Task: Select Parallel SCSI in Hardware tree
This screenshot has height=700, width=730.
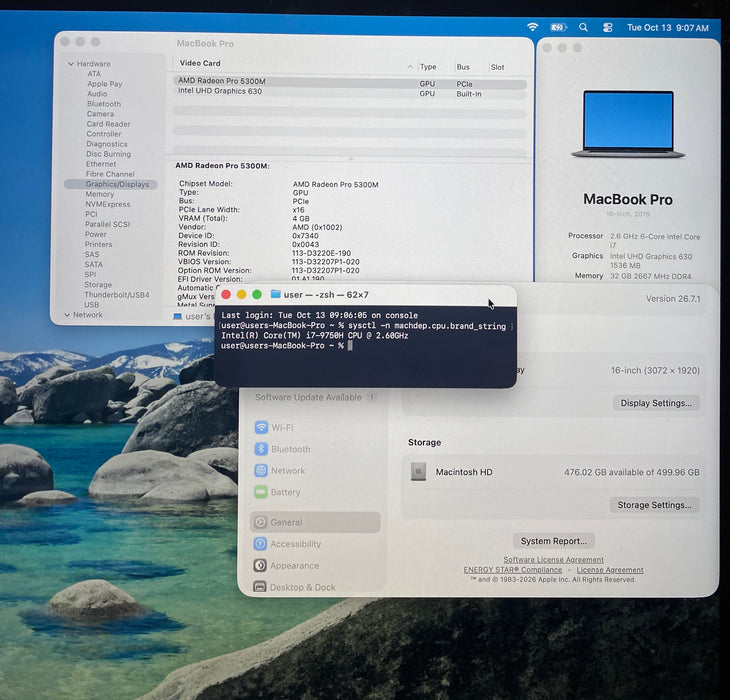Action: point(107,224)
